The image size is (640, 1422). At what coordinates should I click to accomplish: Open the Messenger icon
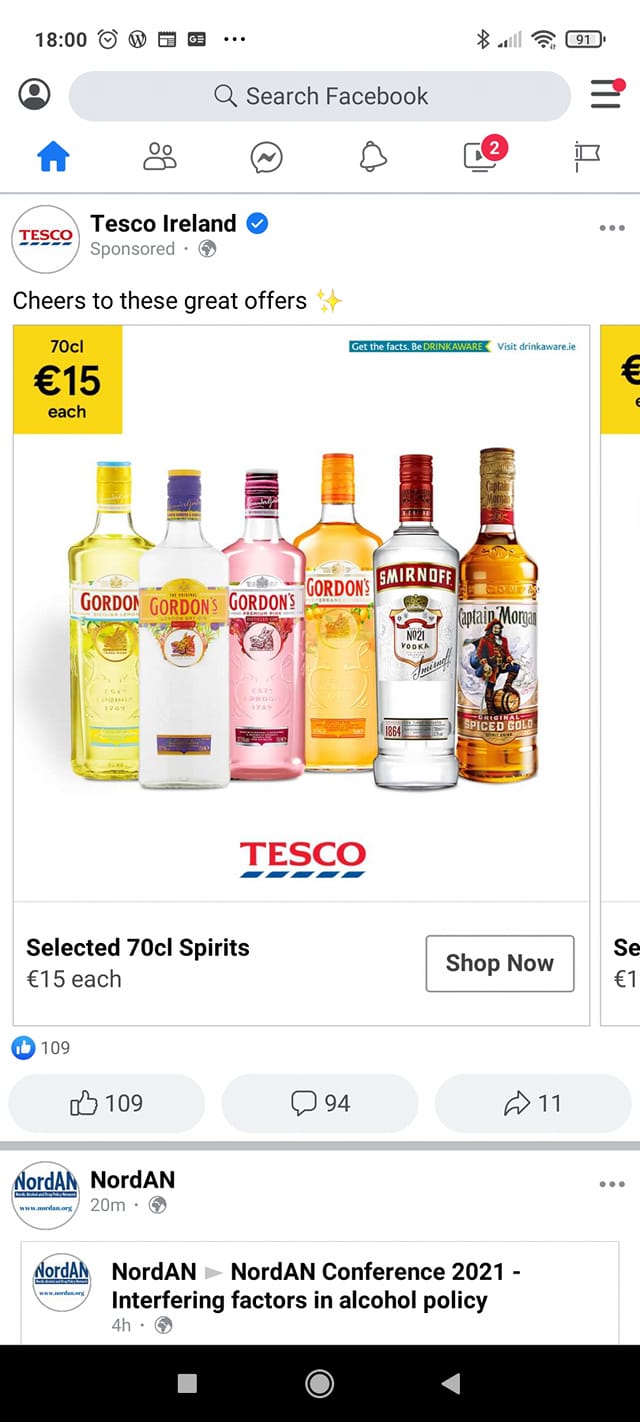click(x=266, y=157)
